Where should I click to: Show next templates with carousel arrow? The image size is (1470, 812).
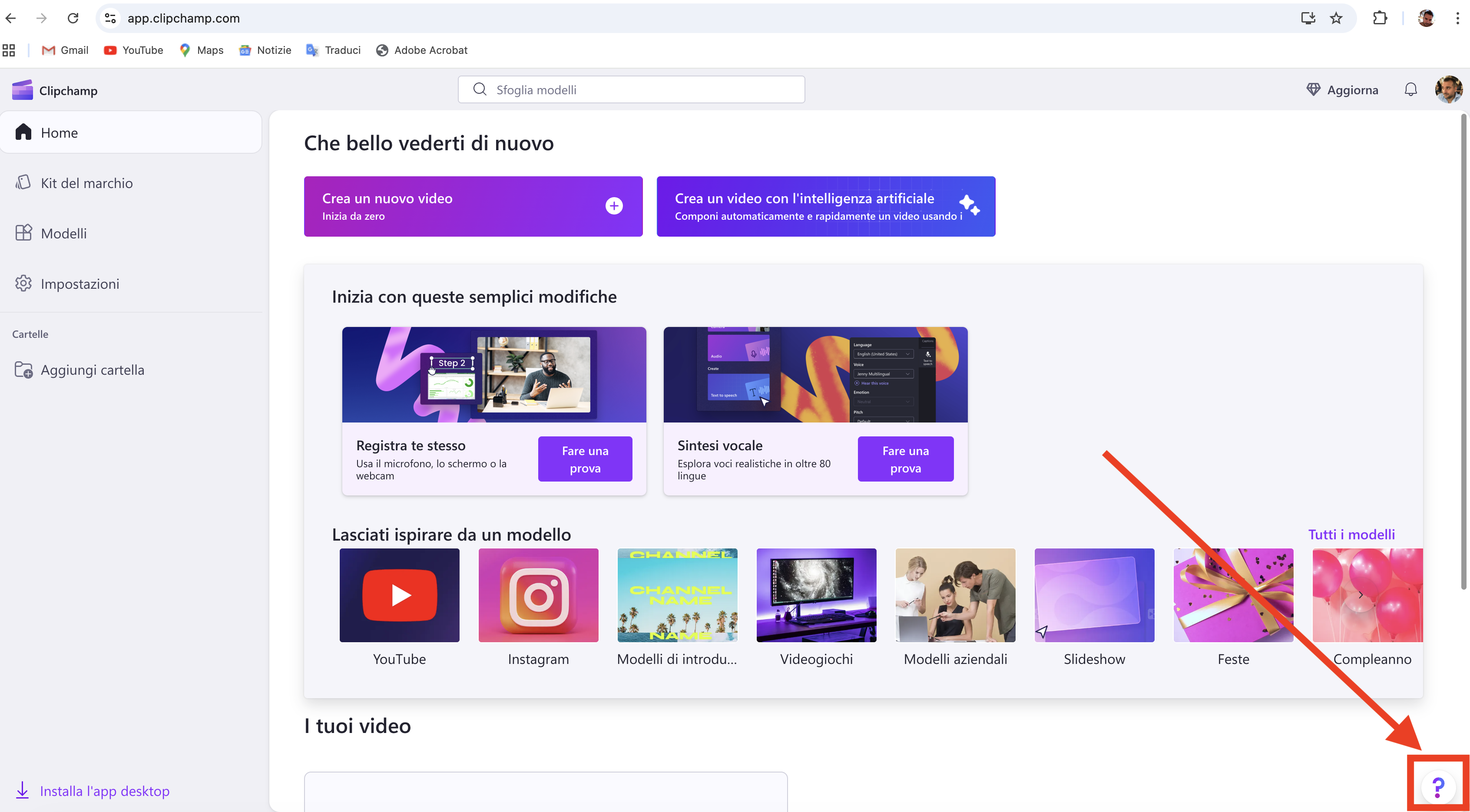click(x=1361, y=595)
